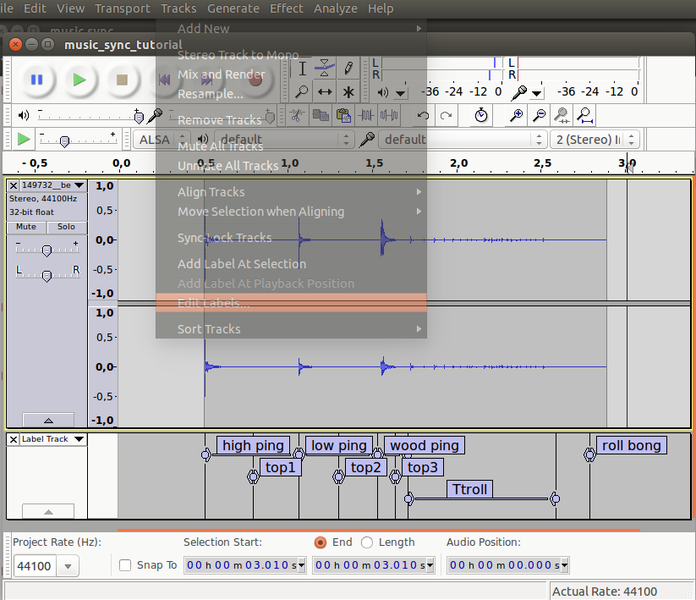Click the Selection Start time field
The width and height of the screenshot is (696, 600).
[x=245, y=565]
